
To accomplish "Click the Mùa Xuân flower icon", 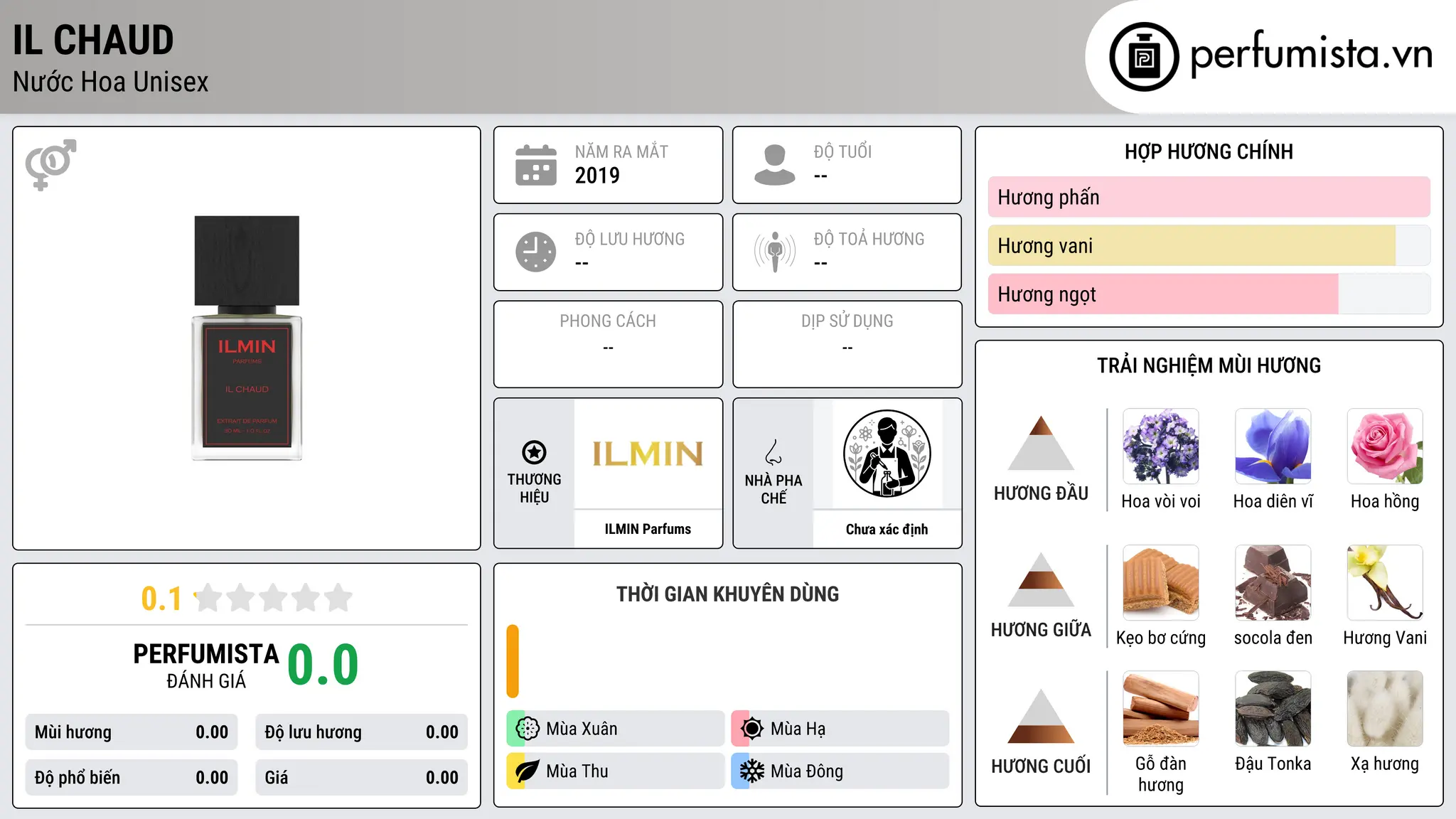I will 528,729.
